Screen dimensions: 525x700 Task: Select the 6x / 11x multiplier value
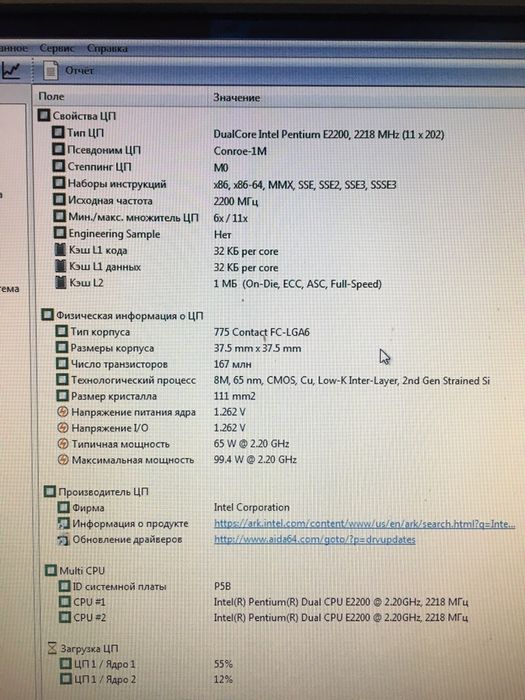(230, 218)
